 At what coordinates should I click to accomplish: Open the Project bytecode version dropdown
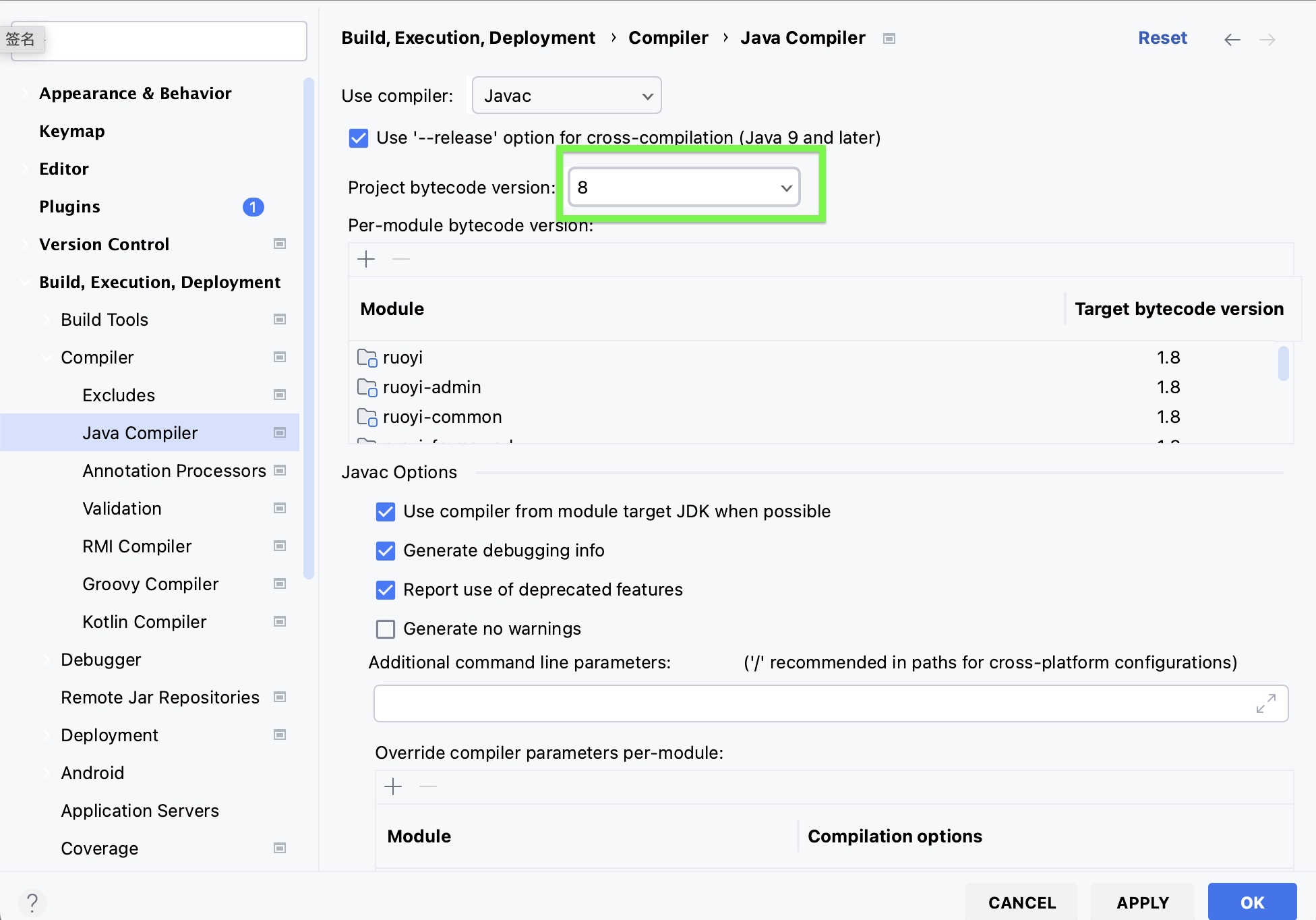[x=684, y=188]
